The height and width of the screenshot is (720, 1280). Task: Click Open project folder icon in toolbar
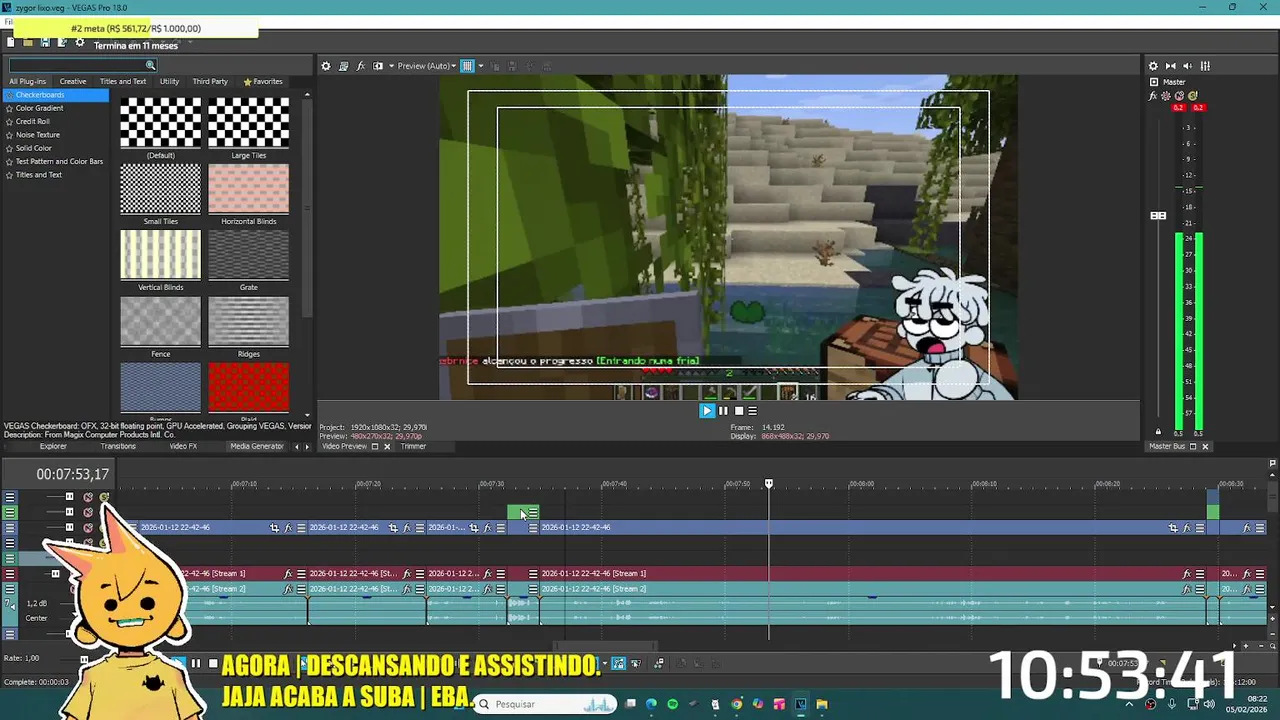point(28,42)
